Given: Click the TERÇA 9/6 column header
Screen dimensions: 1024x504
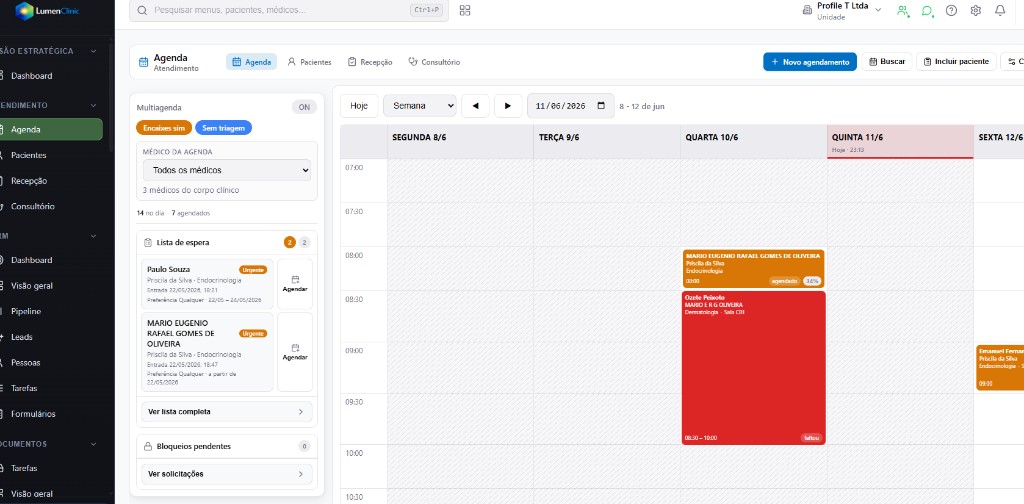Looking at the screenshot, I should pyautogui.click(x=607, y=141).
